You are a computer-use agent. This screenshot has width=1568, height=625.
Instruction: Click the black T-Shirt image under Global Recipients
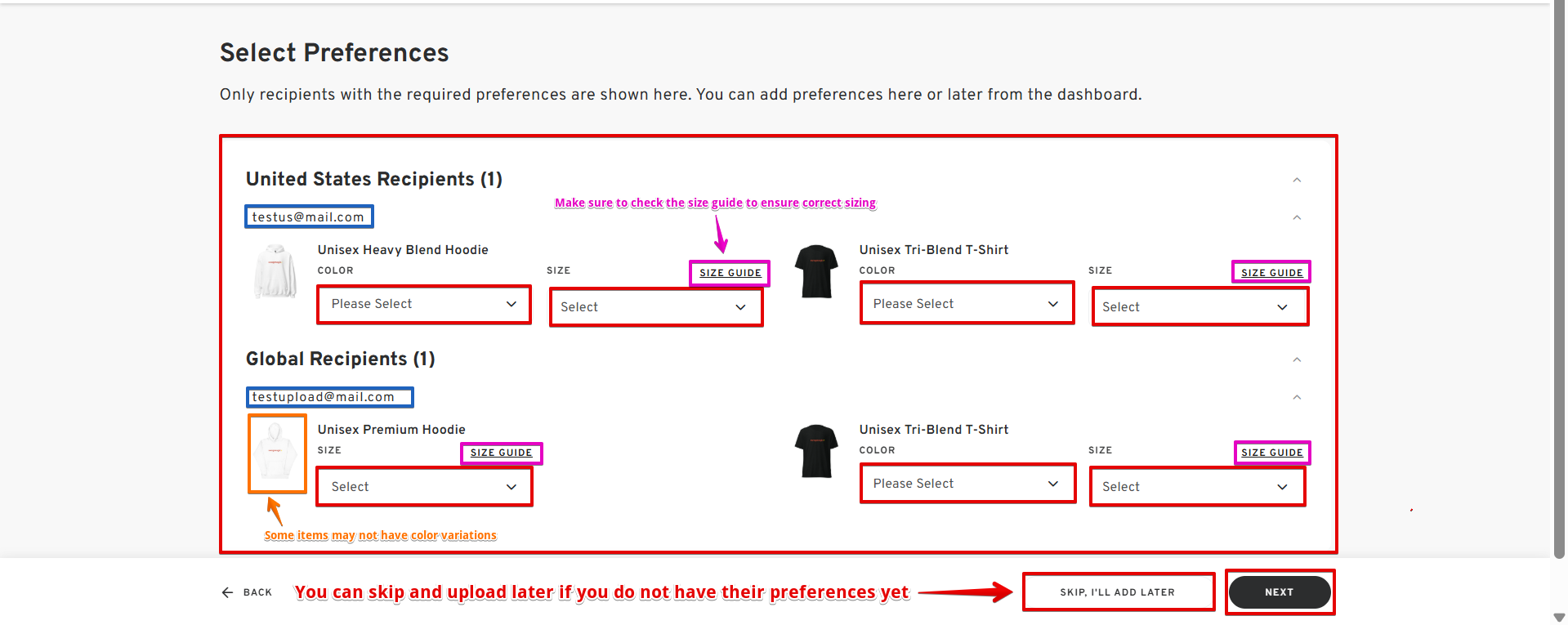tap(816, 451)
